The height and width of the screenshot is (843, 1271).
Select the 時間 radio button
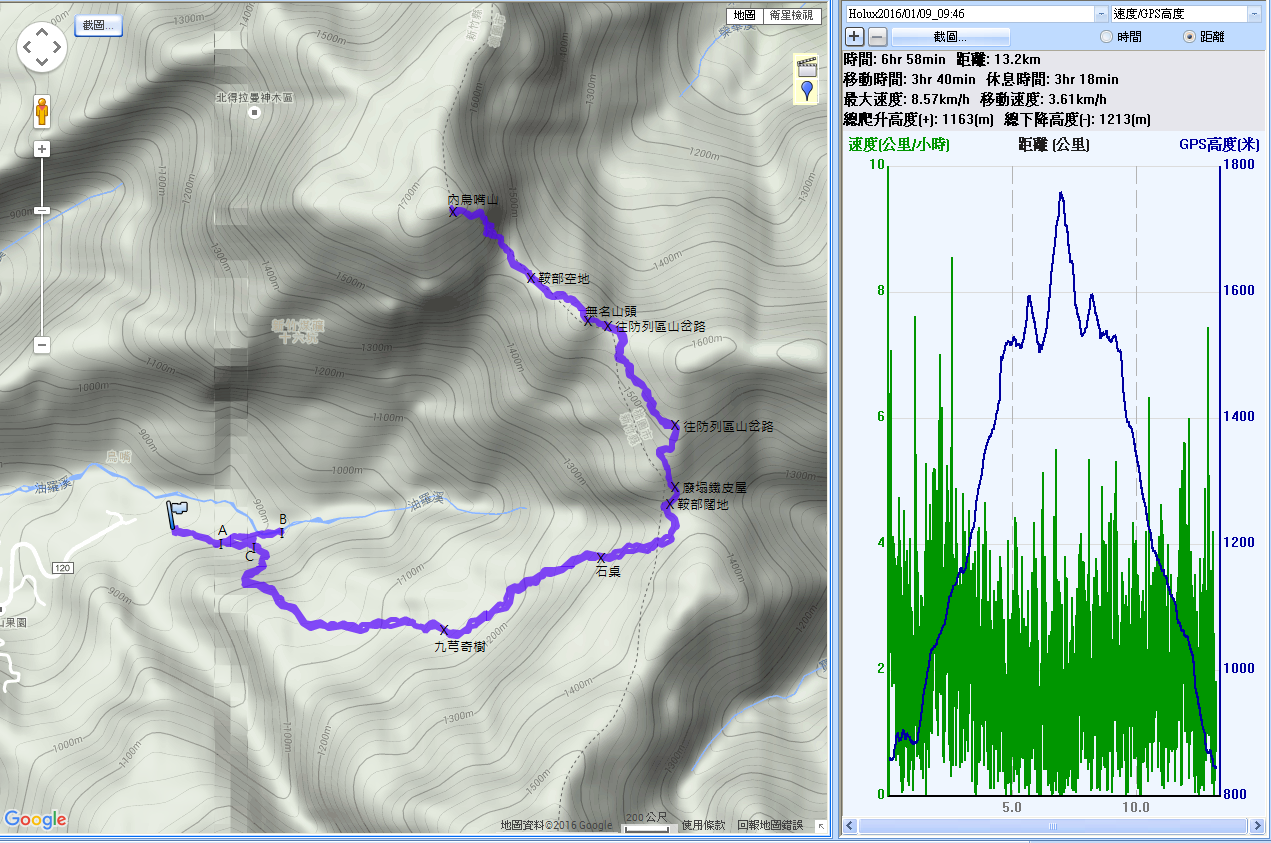(1107, 37)
